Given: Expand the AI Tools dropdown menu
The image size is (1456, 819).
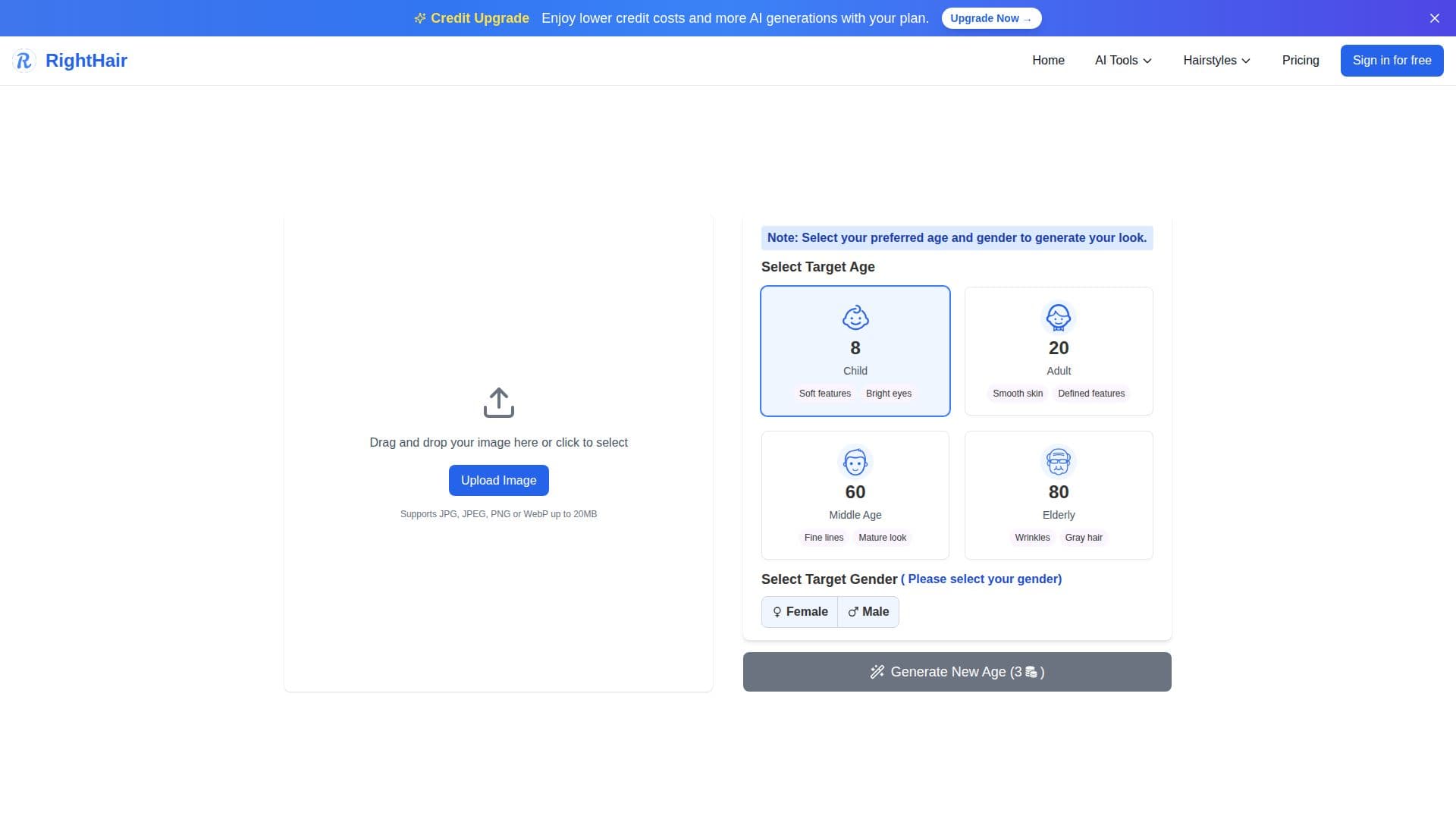Looking at the screenshot, I should pos(1123,61).
